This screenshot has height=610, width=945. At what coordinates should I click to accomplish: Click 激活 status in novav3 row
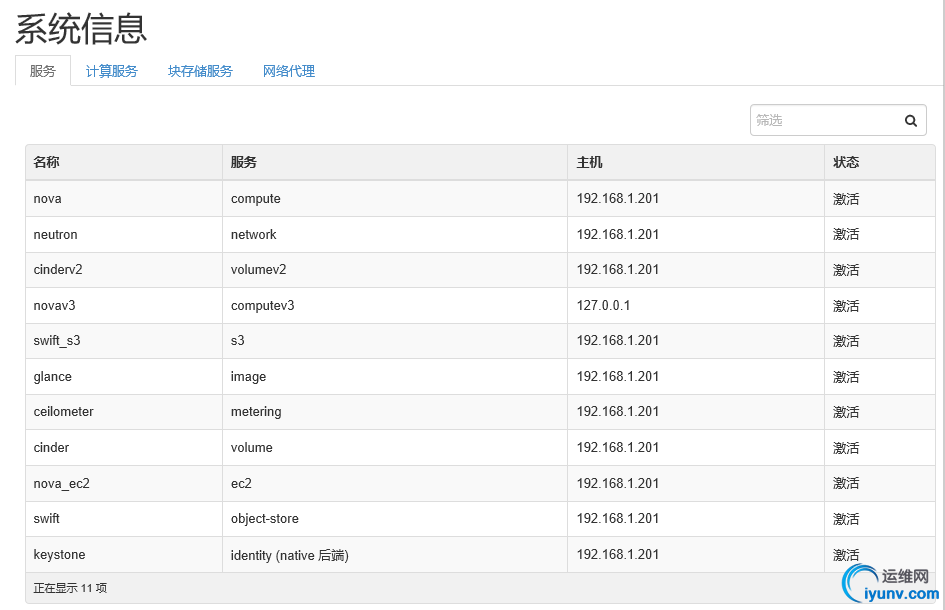coord(846,306)
